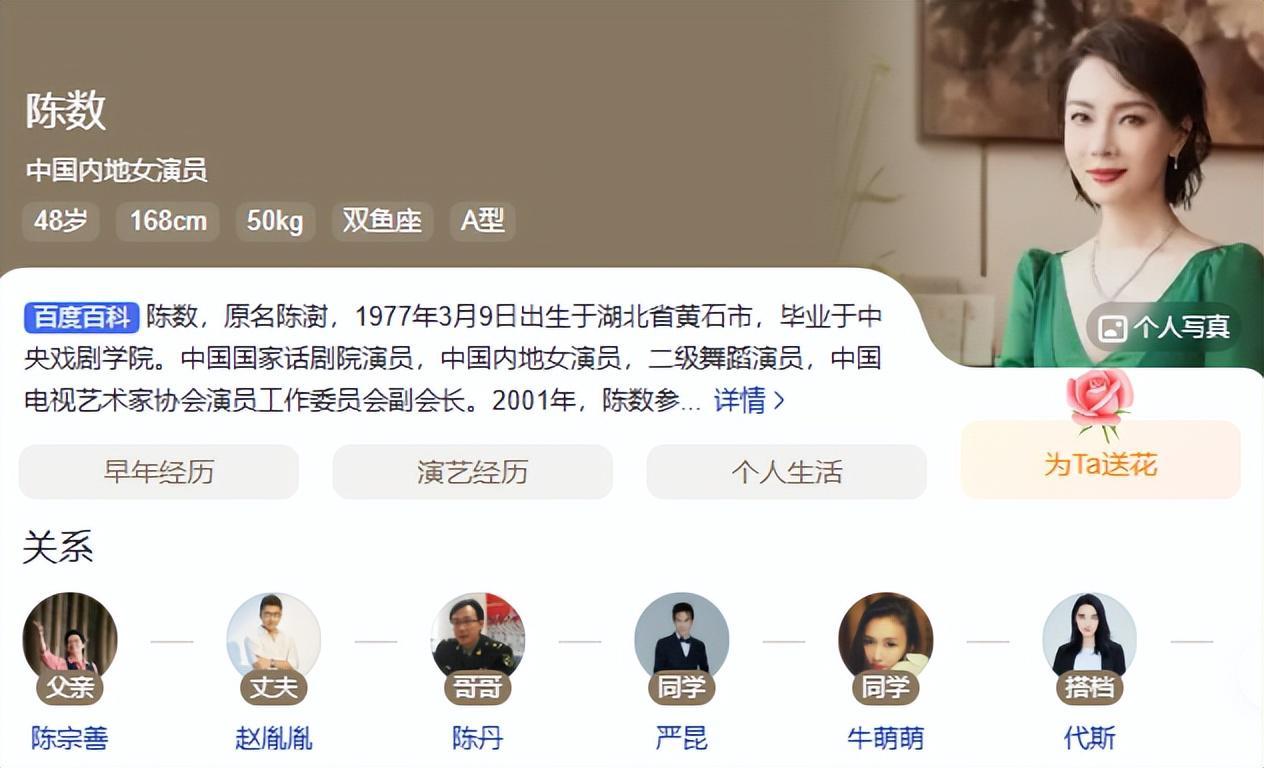Switch to 演艺经历 tab
1264x768 pixels.
(473, 472)
